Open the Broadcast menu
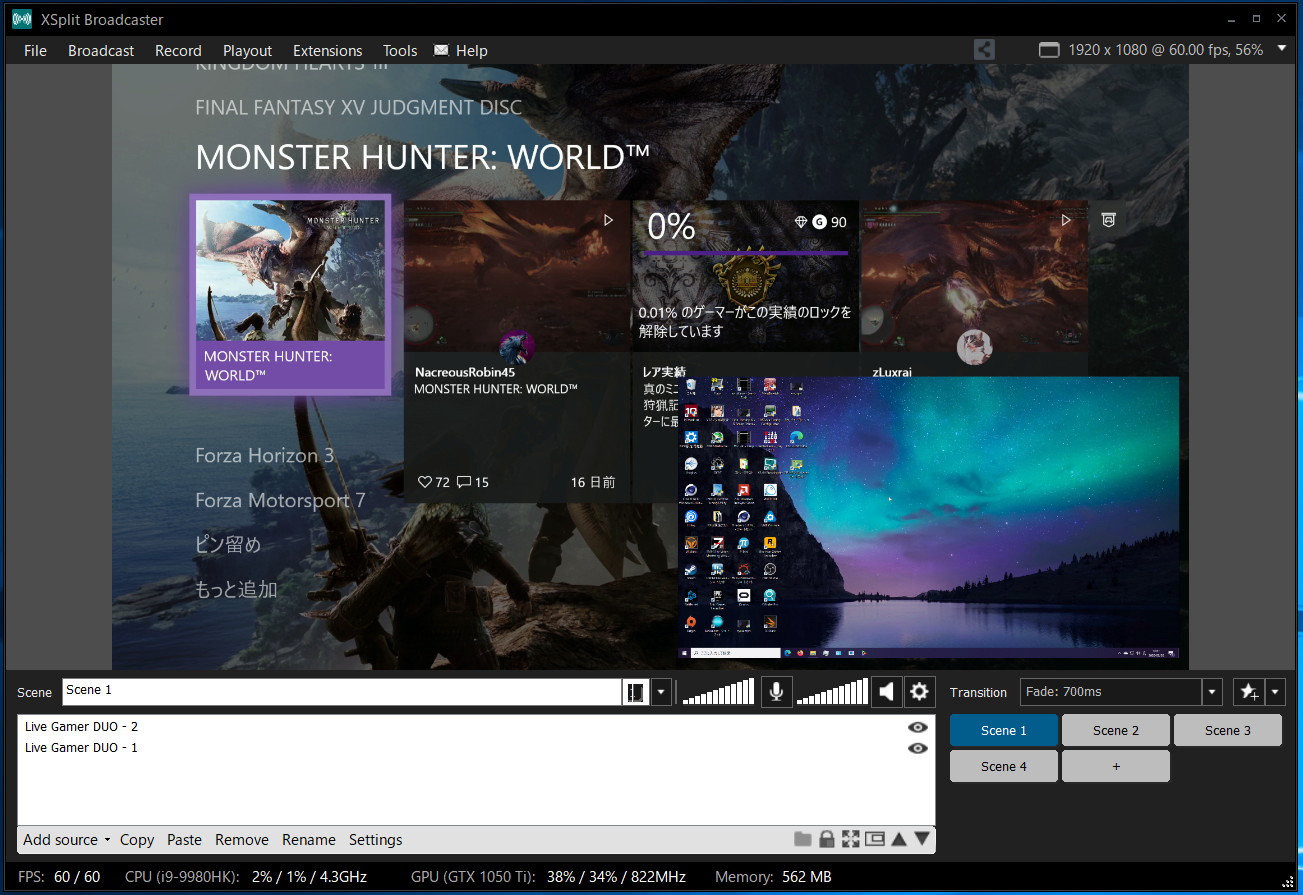 [x=101, y=50]
